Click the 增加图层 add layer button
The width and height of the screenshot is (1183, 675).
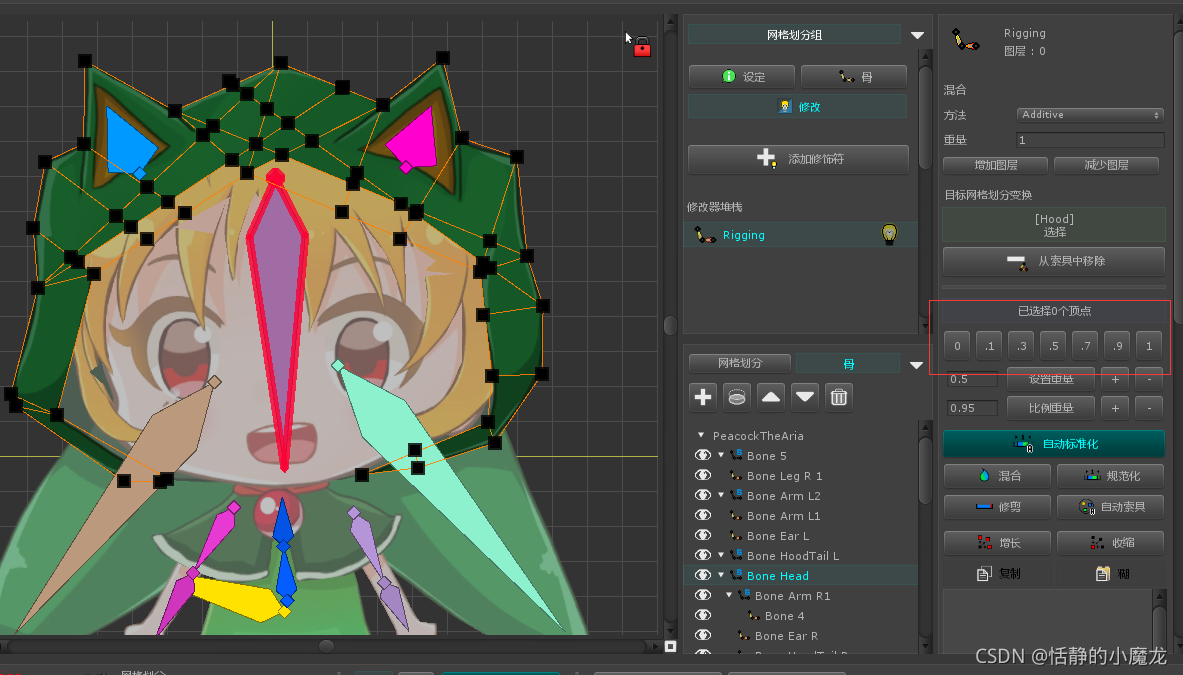(996, 164)
